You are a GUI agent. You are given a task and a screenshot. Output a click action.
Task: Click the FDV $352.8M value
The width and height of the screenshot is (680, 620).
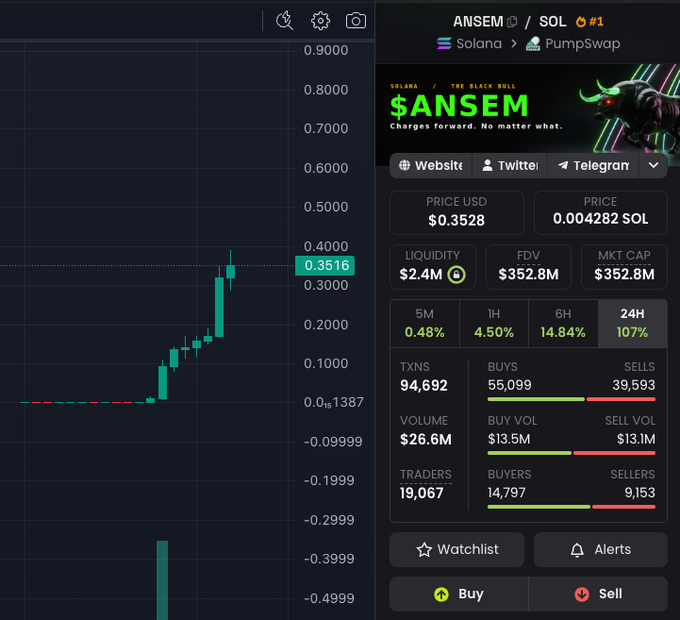coord(528,274)
